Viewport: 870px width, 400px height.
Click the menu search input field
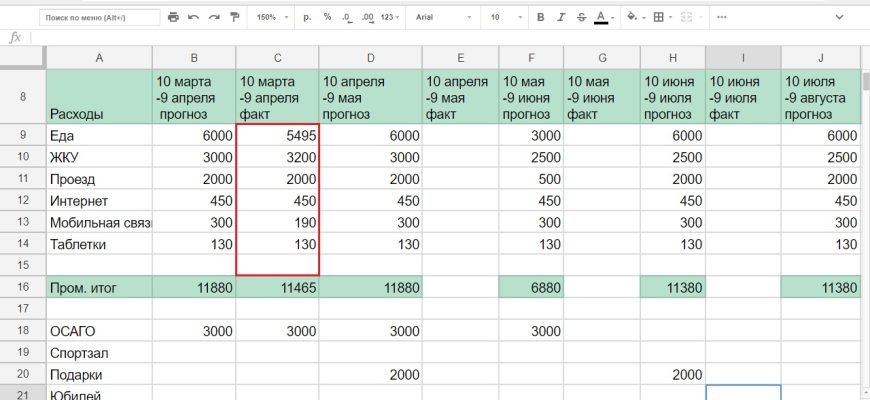(99, 18)
